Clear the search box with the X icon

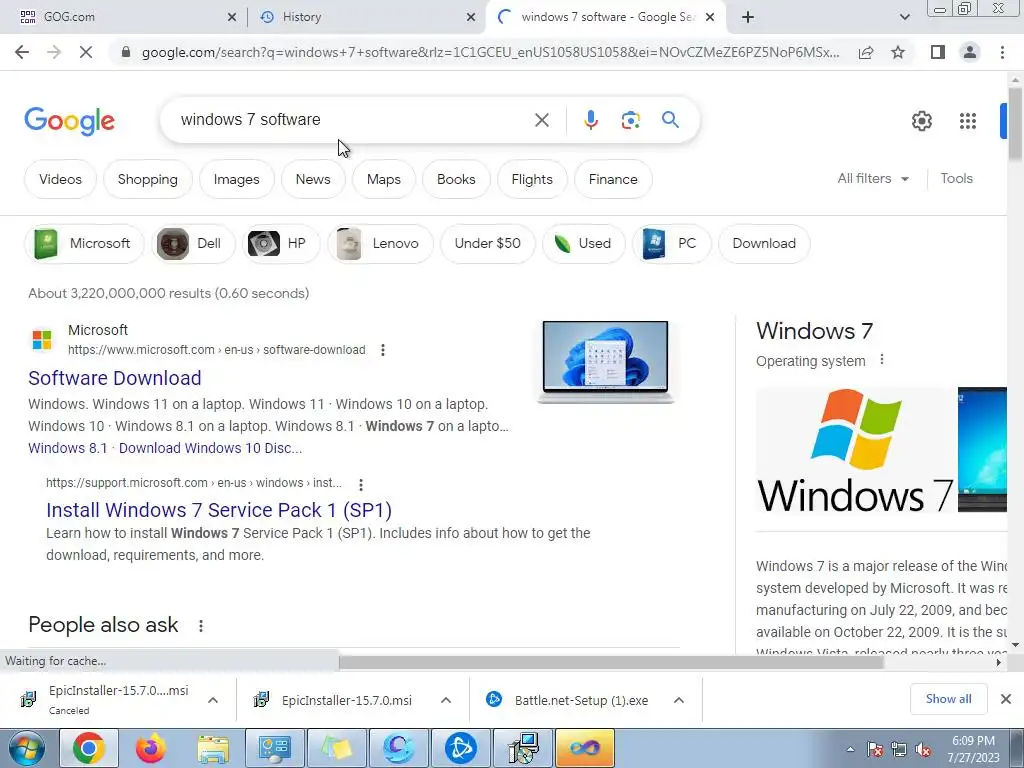[x=541, y=120]
